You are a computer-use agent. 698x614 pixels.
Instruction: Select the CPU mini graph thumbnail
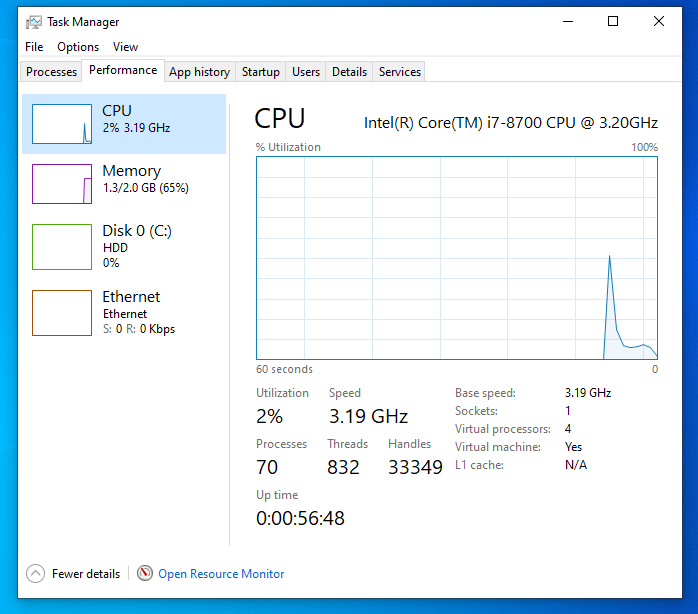[x=62, y=124]
